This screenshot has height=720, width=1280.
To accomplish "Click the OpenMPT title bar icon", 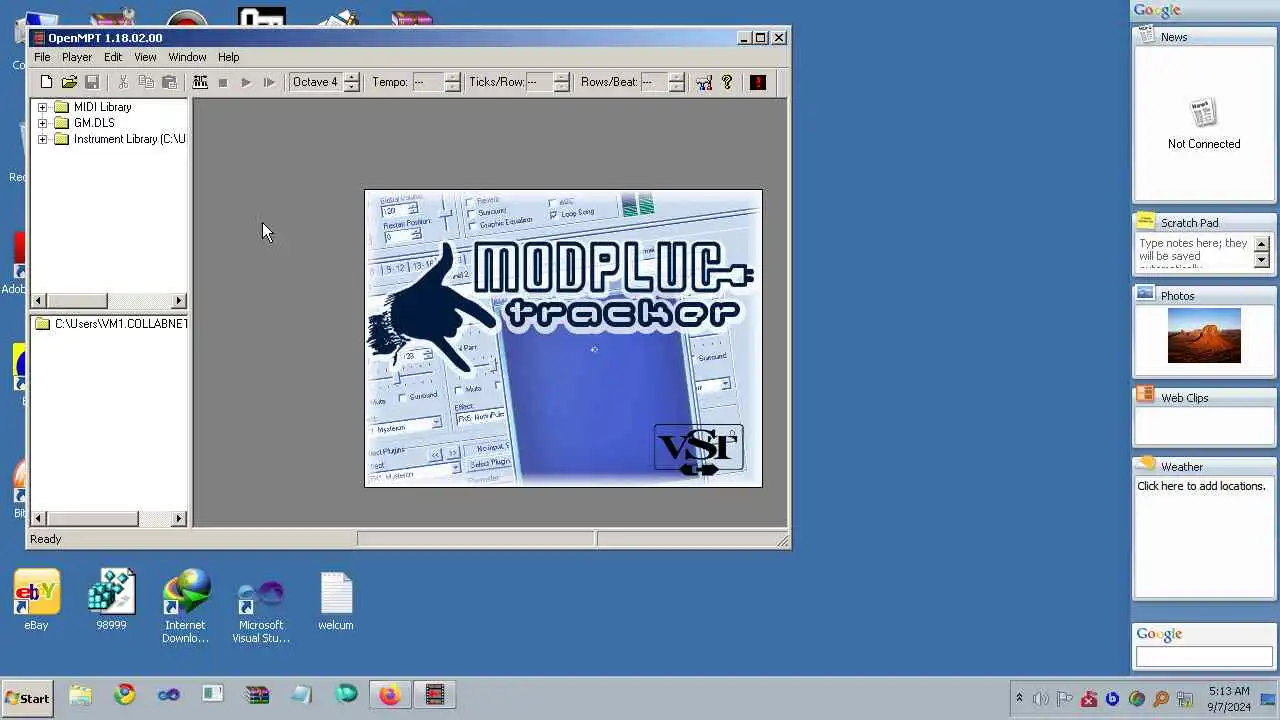I will (x=39, y=38).
